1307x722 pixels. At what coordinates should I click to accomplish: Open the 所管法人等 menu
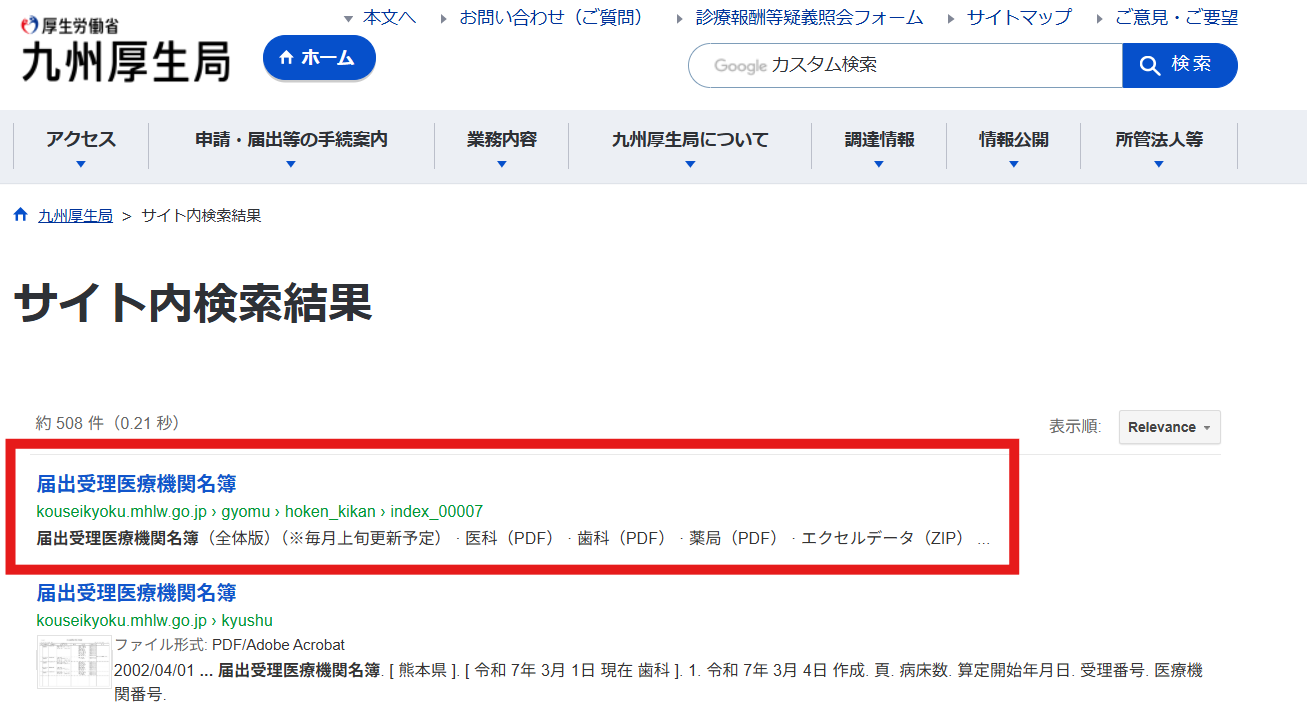point(1159,146)
